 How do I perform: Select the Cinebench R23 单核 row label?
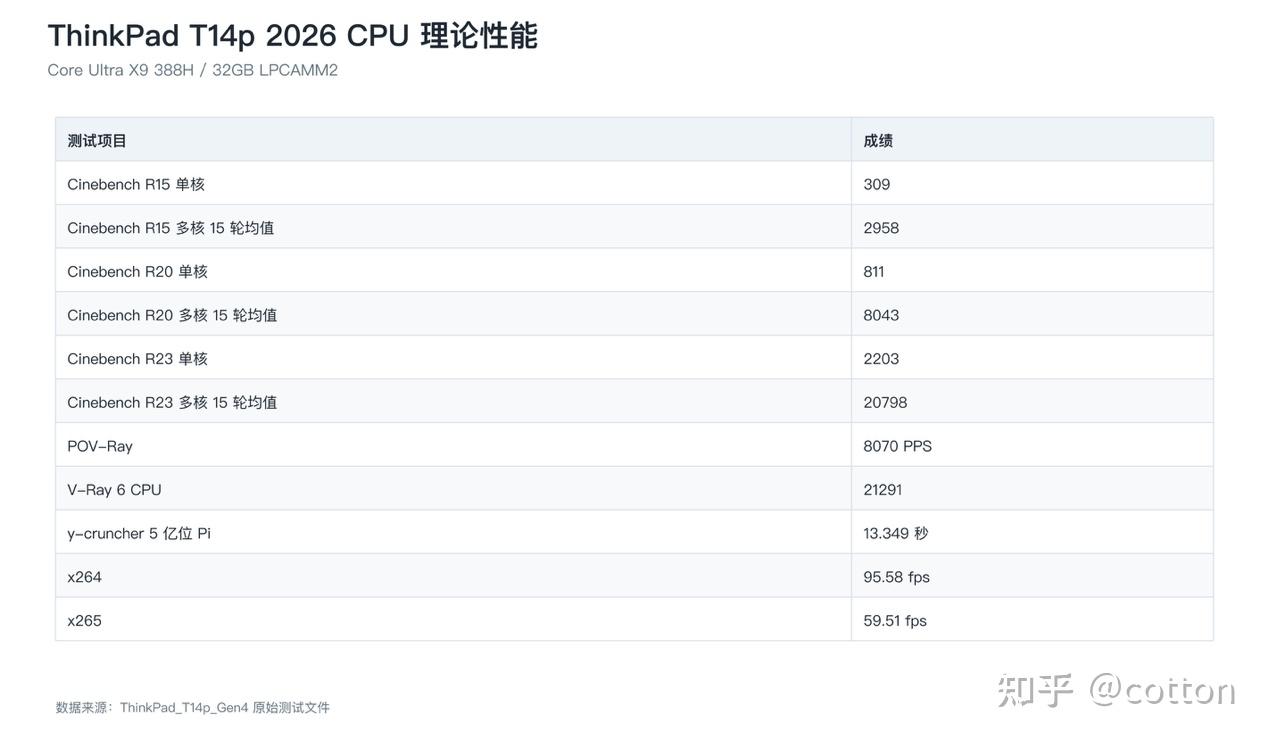[x=137, y=358]
